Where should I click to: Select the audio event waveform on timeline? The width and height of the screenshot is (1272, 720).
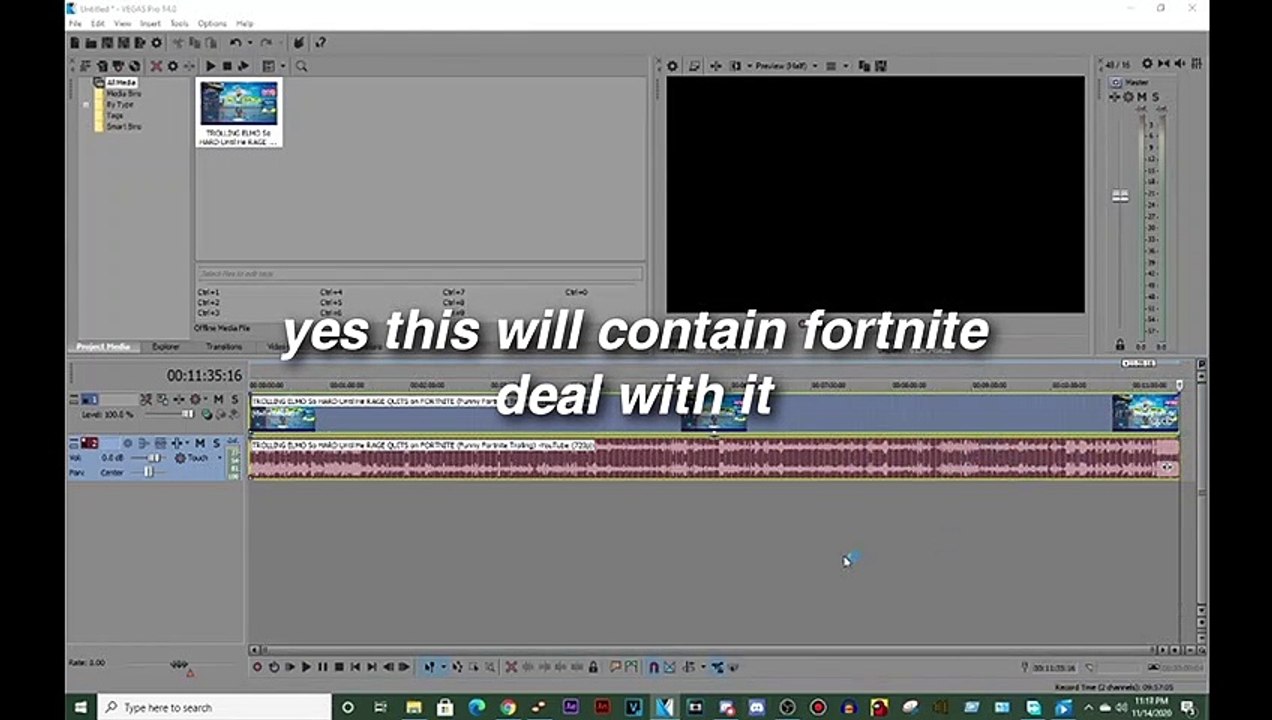click(x=714, y=458)
